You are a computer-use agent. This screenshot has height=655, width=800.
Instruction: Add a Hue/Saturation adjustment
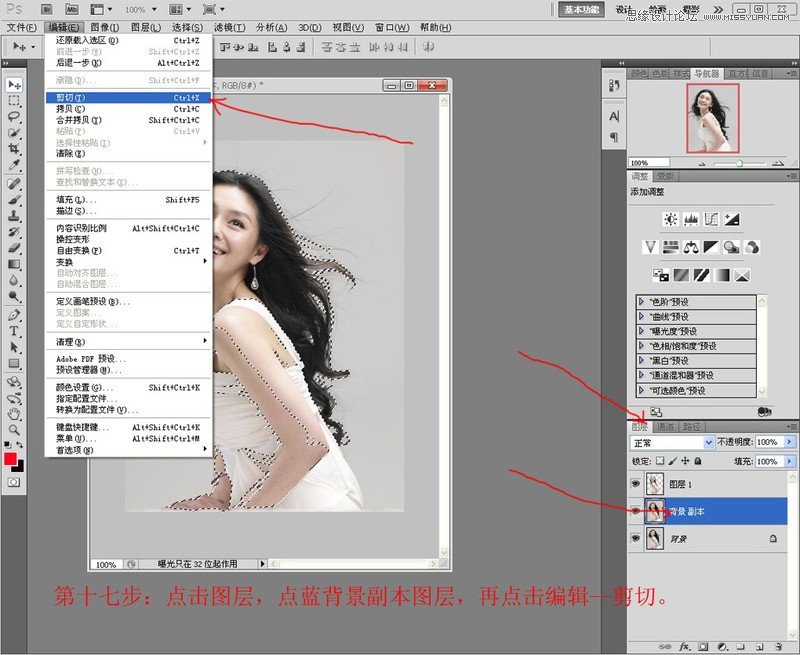pos(672,246)
